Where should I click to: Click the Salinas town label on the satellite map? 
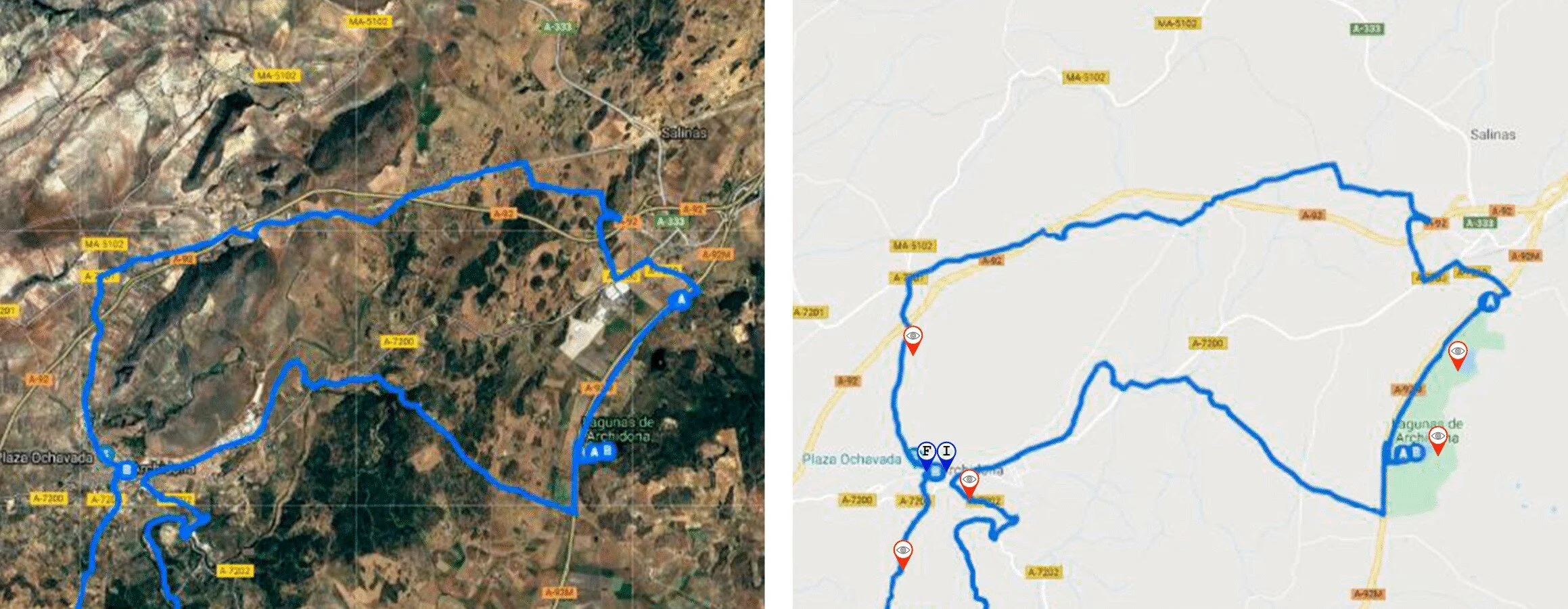point(683,133)
